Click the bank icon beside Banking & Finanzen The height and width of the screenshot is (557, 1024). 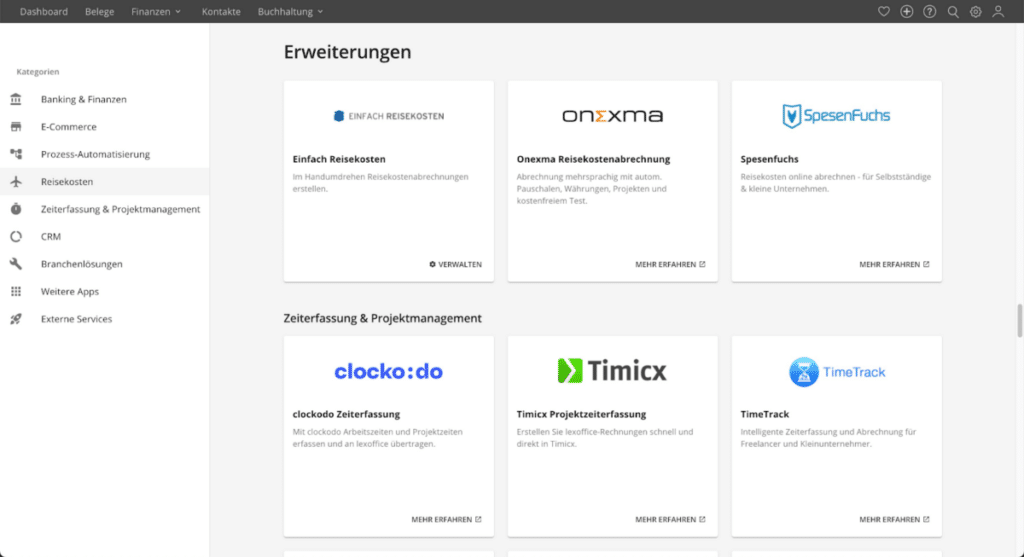16,99
